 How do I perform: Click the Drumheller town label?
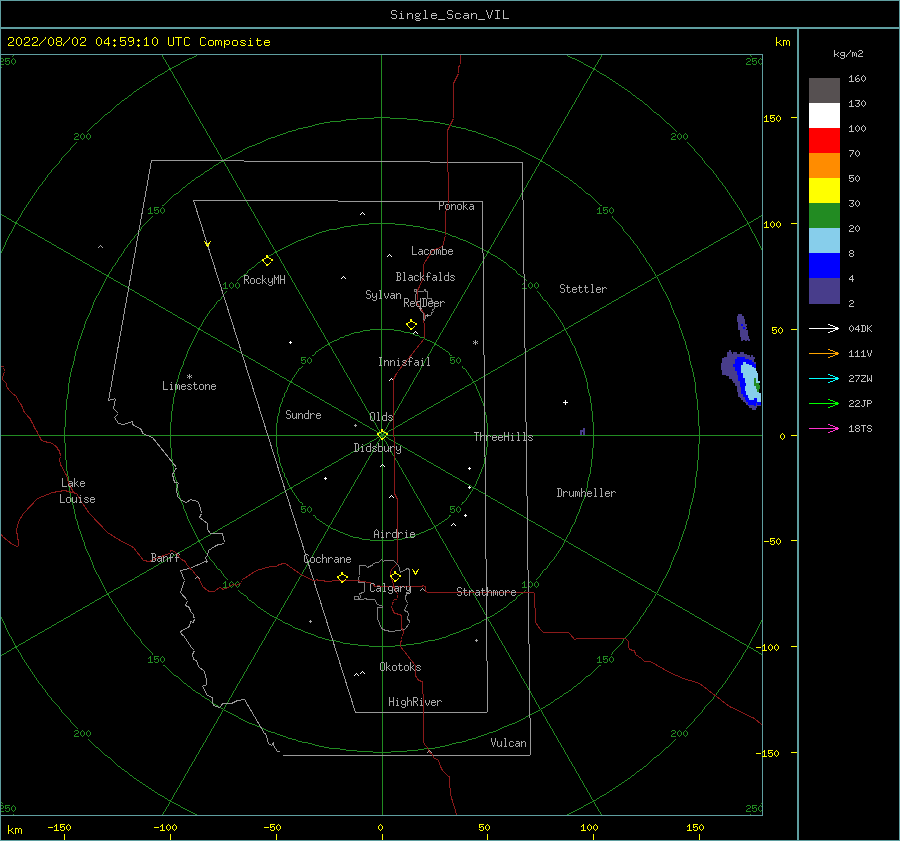pyautogui.click(x=586, y=493)
